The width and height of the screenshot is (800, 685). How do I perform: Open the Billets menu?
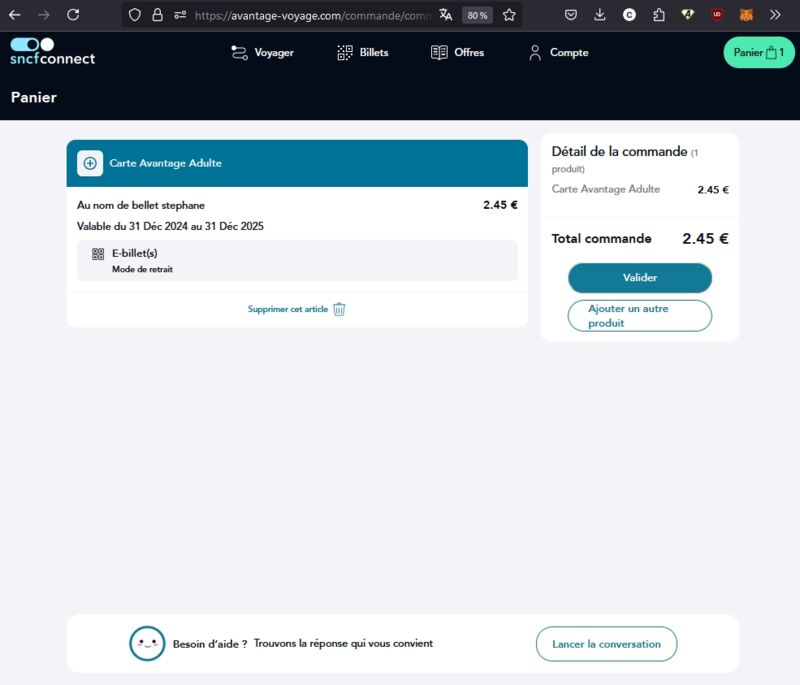point(363,53)
